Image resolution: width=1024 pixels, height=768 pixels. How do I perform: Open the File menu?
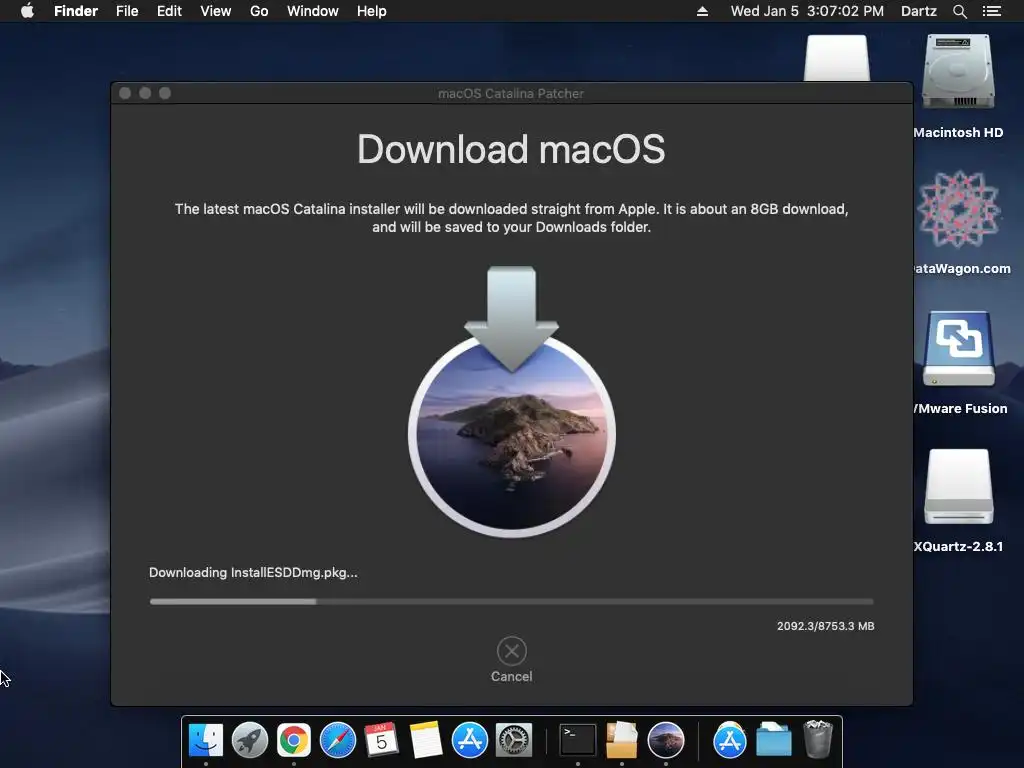(127, 11)
